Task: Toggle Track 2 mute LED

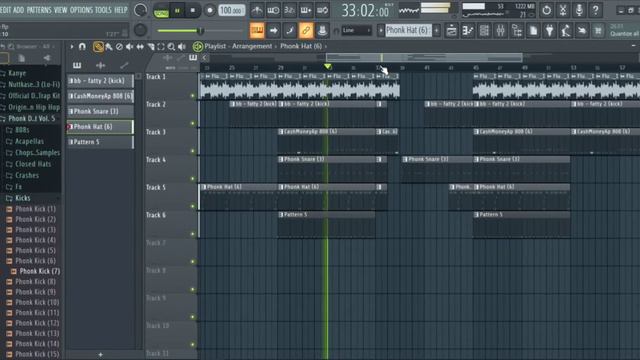Action: click(x=193, y=123)
